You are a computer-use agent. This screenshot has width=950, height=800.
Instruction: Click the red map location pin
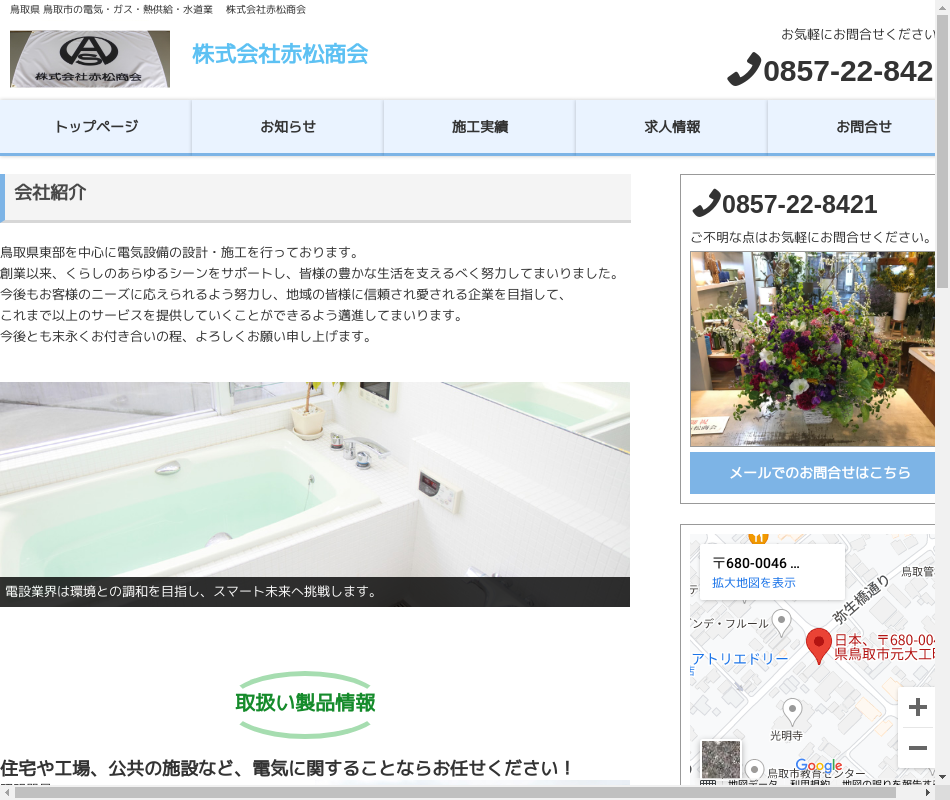(819, 644)
